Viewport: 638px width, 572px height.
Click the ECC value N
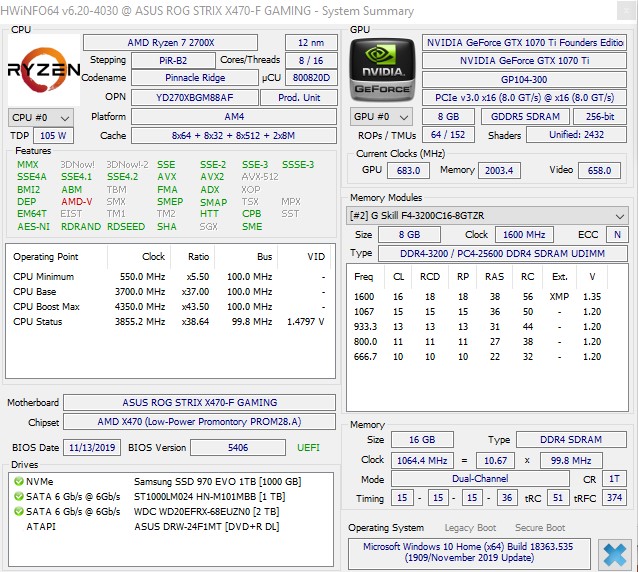(x=617, y=235)
